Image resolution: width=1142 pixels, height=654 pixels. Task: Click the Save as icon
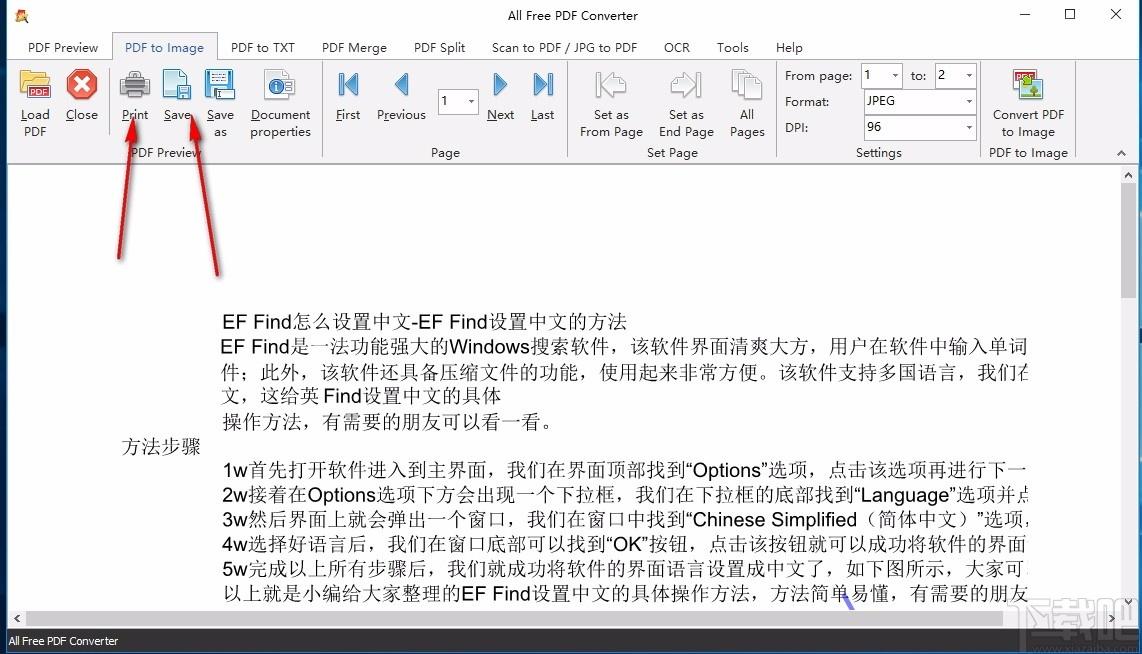pos(219,85)
